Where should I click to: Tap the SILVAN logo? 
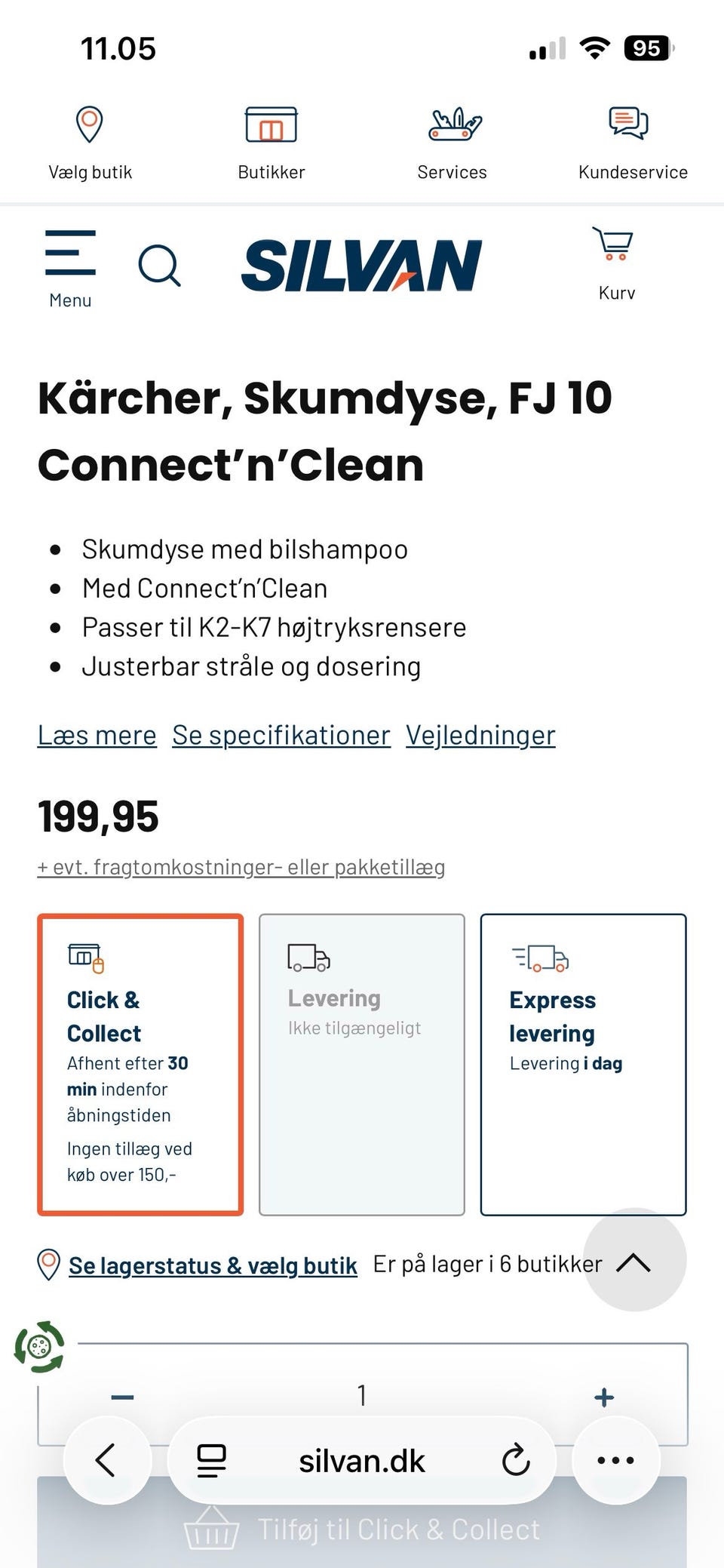click(x=362, y=266)
